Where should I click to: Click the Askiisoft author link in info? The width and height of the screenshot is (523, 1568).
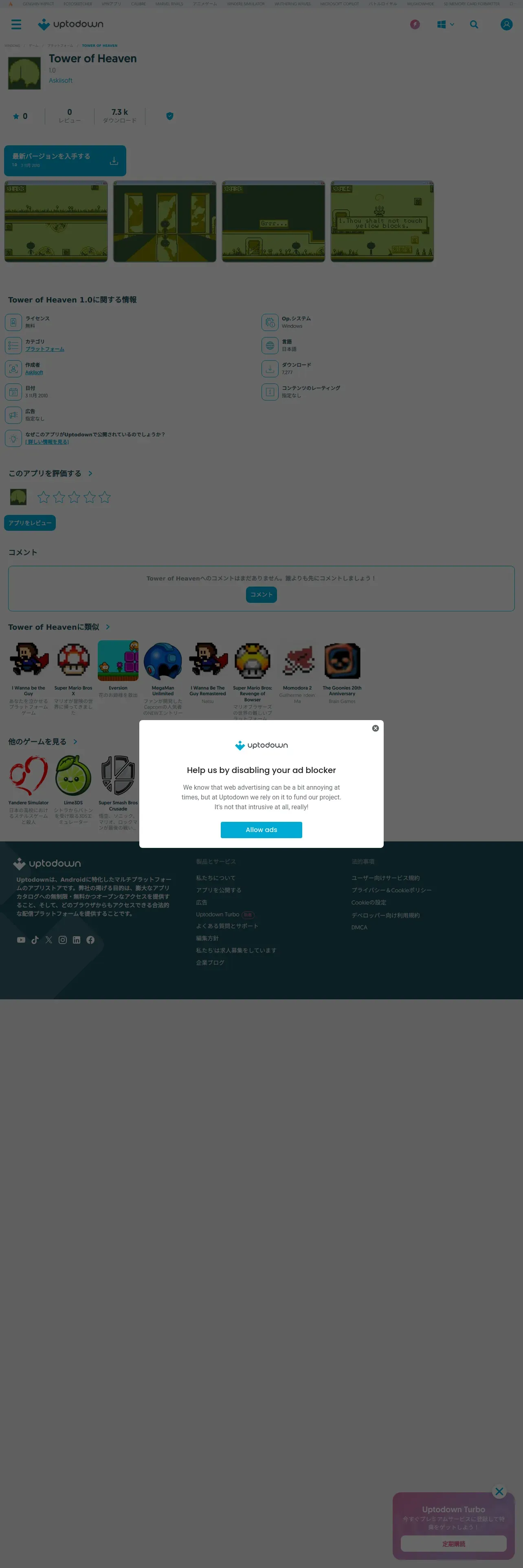[34, 372]
